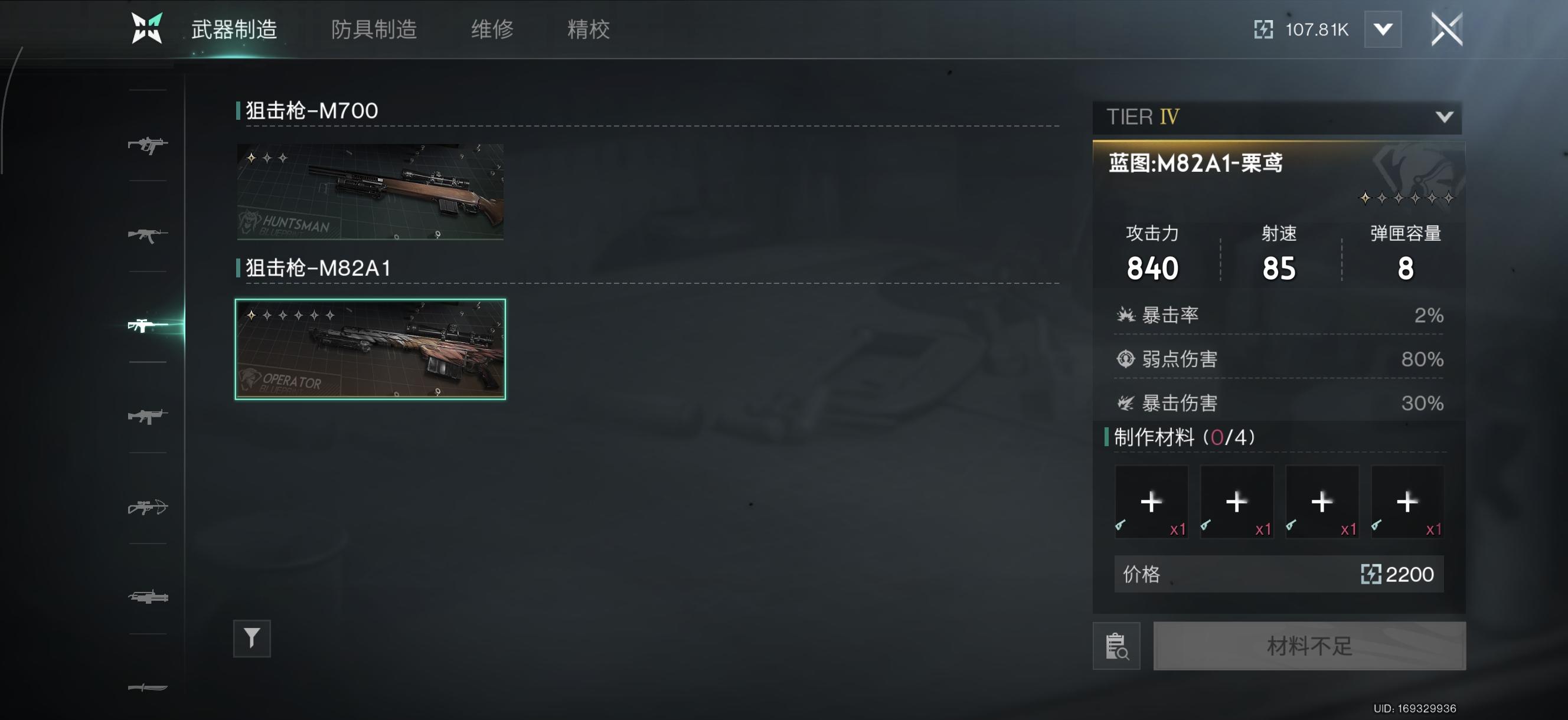Switch to the 防具制造 tab
1568x720 pixels.
(x=373, y=30)
